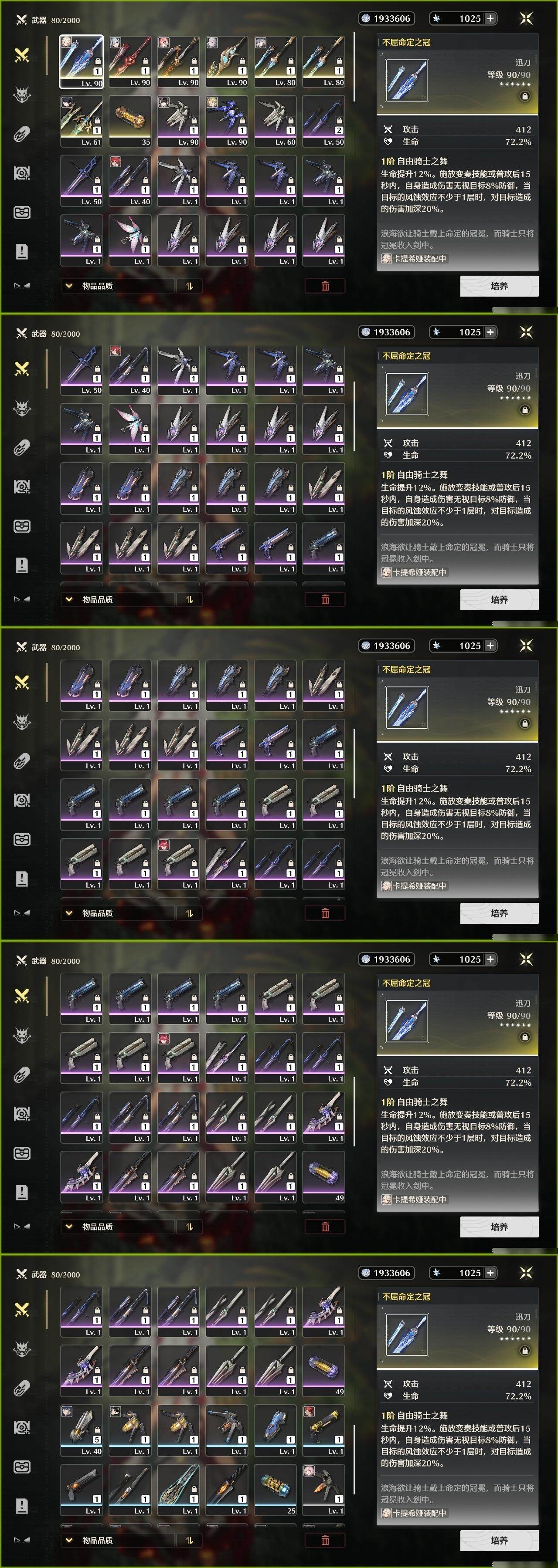Select the teal energy tube with count 25
This screenshot has width=558, height=1568.
click(275, 1490)
